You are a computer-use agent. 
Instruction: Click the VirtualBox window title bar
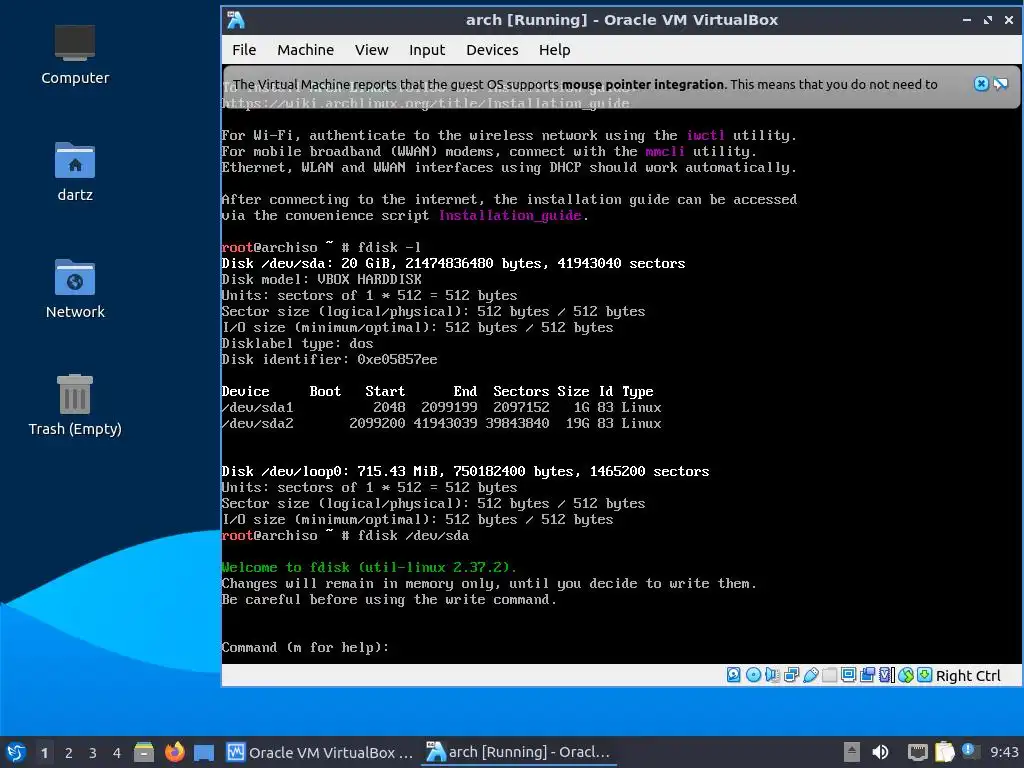pyautogui.click(x=621, y=20)
